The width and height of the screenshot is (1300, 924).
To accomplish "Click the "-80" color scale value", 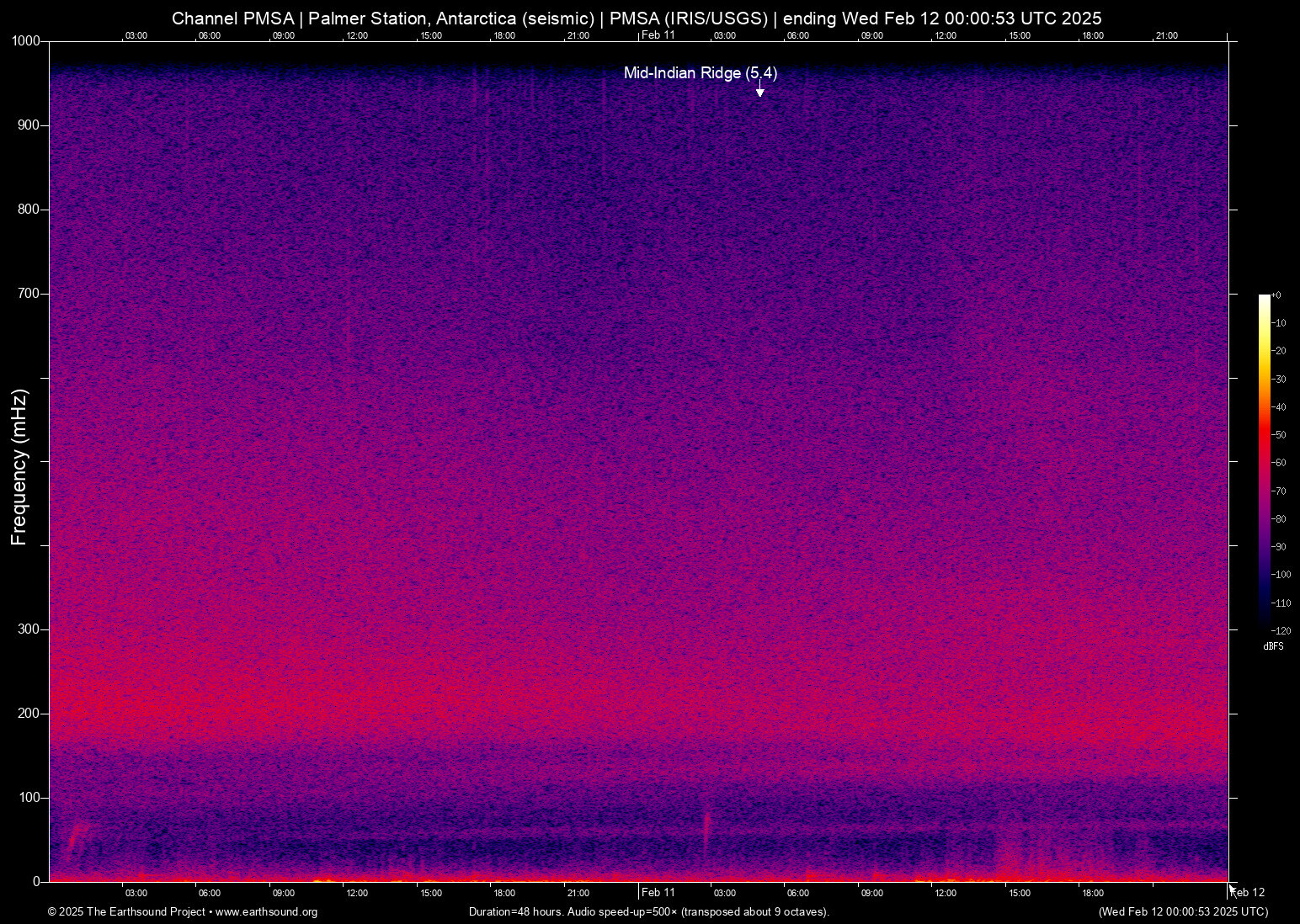I will click(1279, 519).
